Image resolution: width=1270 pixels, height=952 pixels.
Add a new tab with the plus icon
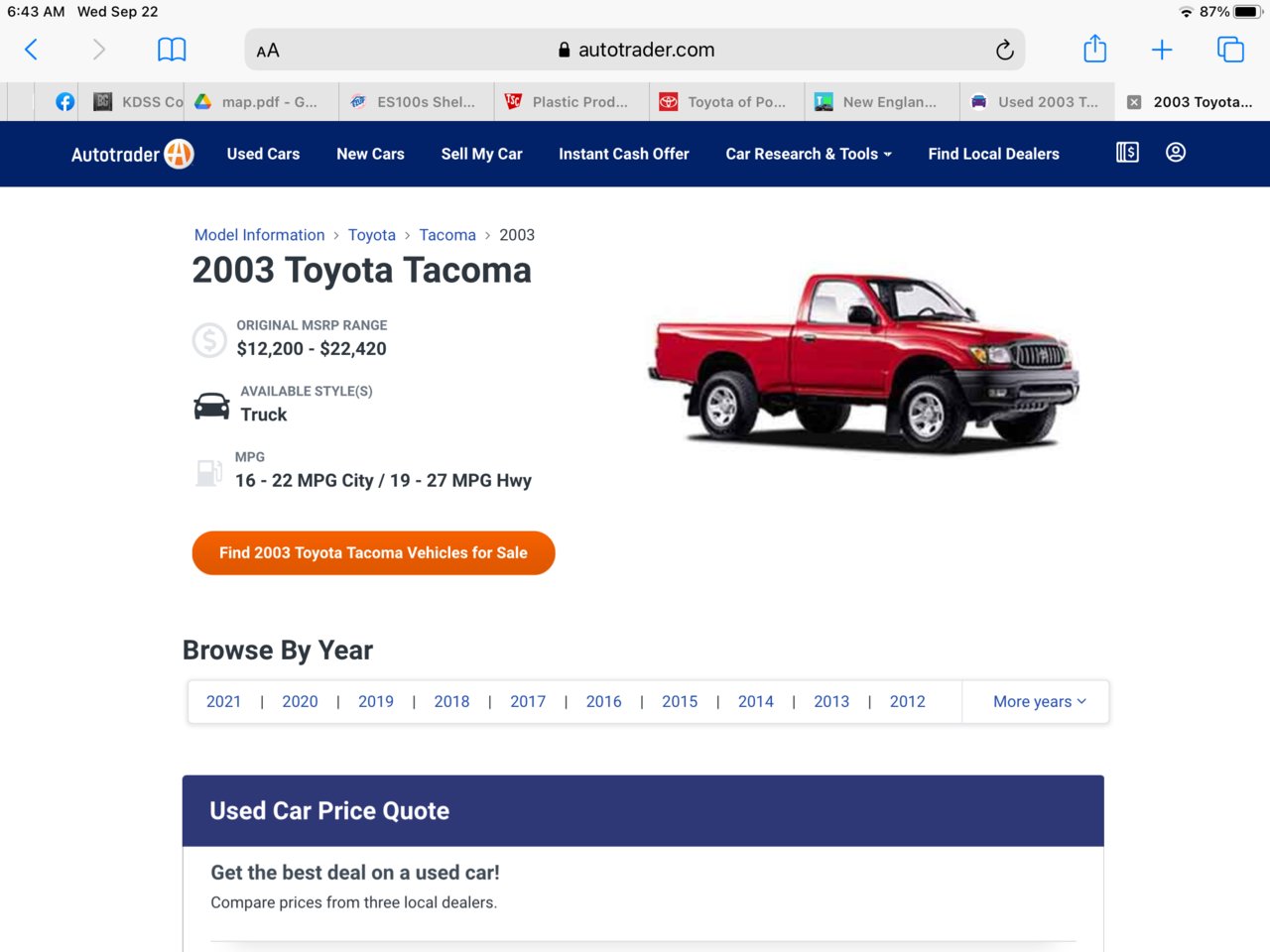coord(1162,50)
